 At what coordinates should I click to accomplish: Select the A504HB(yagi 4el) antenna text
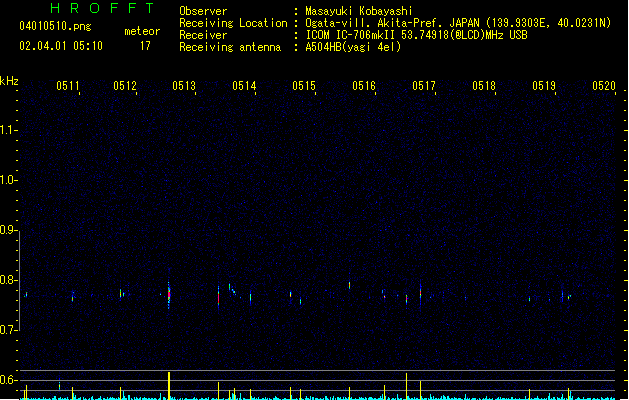pyautogui.click(x=353, y=47)
